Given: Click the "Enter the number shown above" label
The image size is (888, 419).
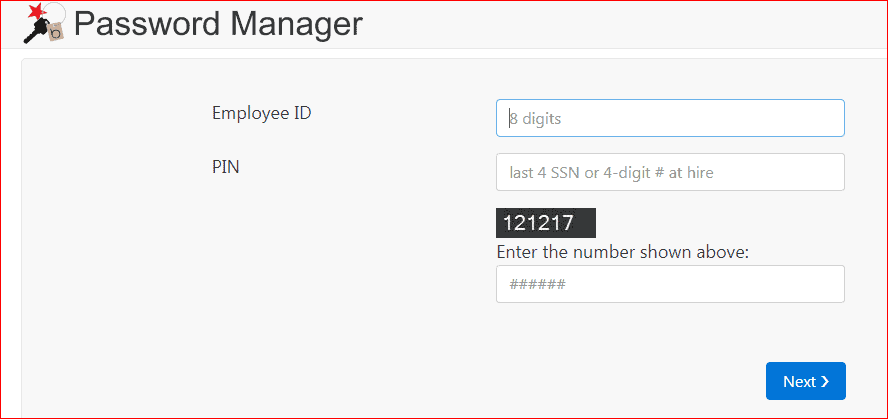Looking at the screenshot, I should tap(623, 252).
